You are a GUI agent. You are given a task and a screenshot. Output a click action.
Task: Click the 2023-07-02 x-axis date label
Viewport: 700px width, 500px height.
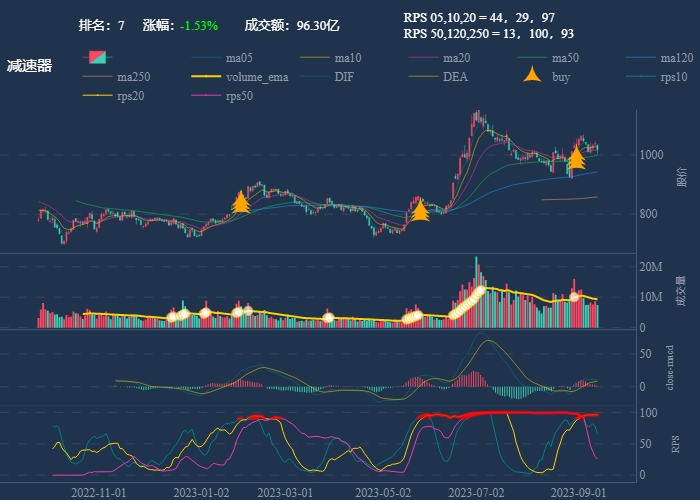pyautogui.click(x=476, y=492)
